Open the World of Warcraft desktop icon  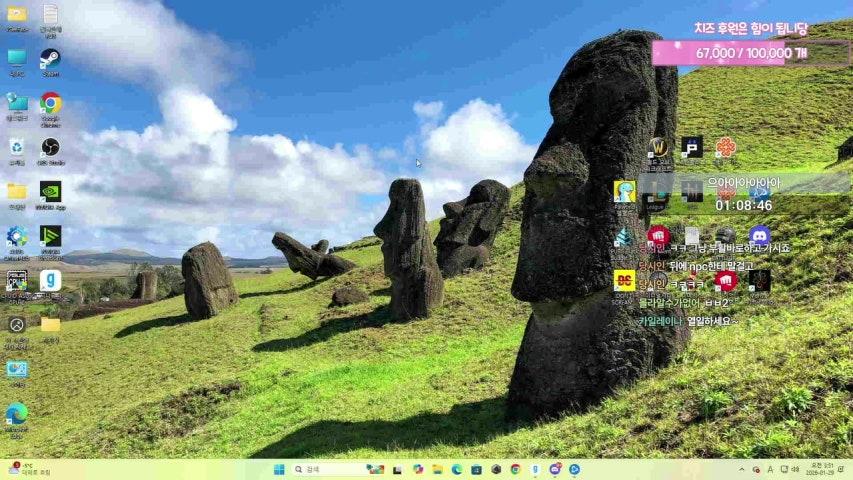(658, 148)
